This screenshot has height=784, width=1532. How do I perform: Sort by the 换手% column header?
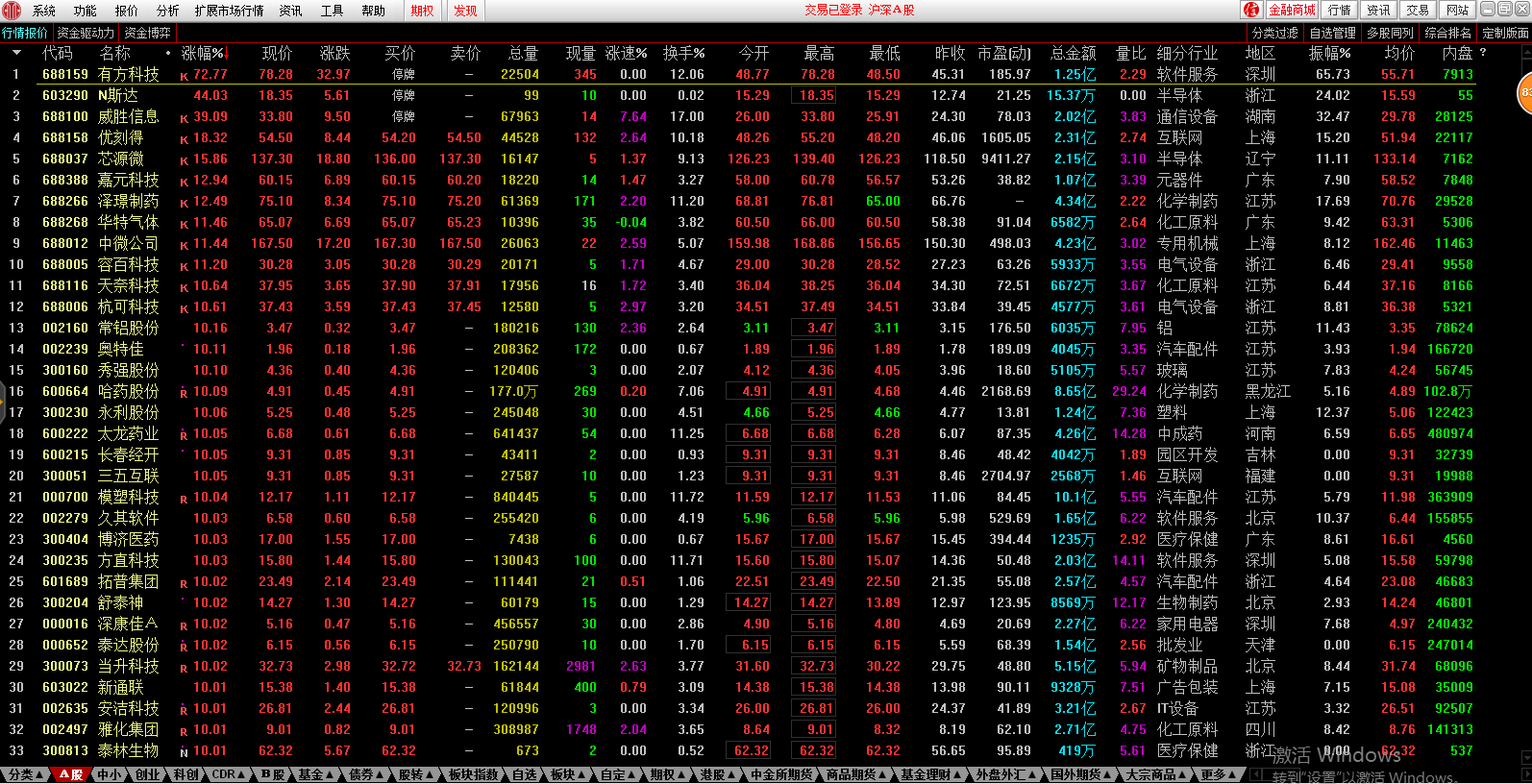tap(684, 53)
